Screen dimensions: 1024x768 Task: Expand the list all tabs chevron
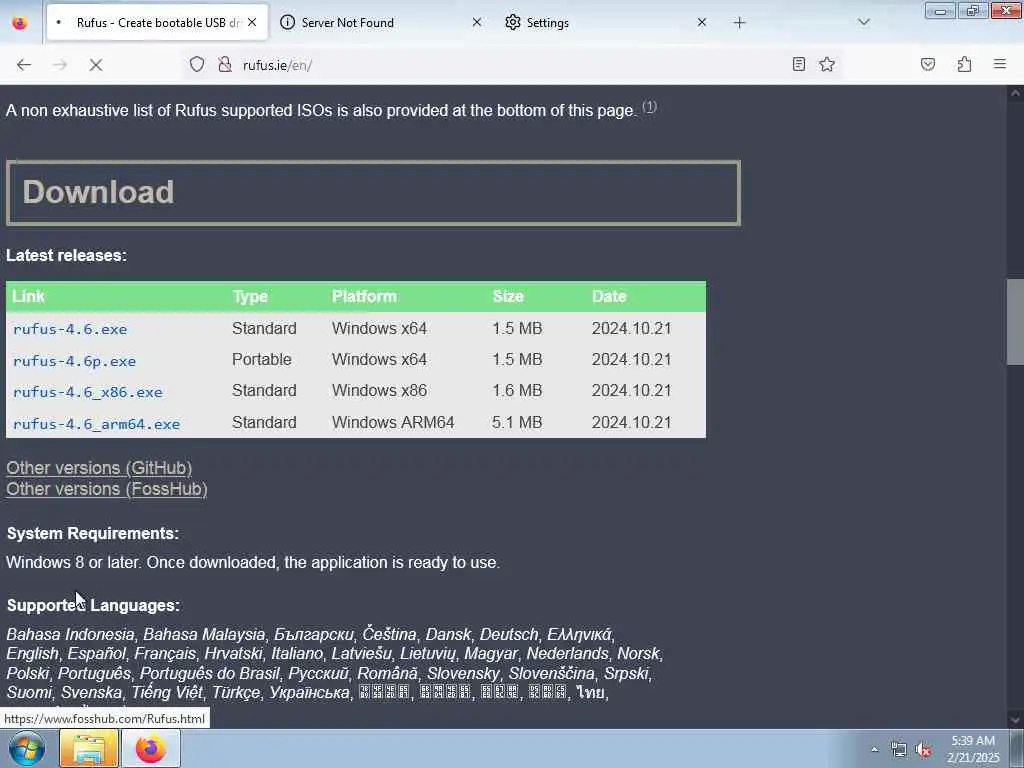point(863,22)
